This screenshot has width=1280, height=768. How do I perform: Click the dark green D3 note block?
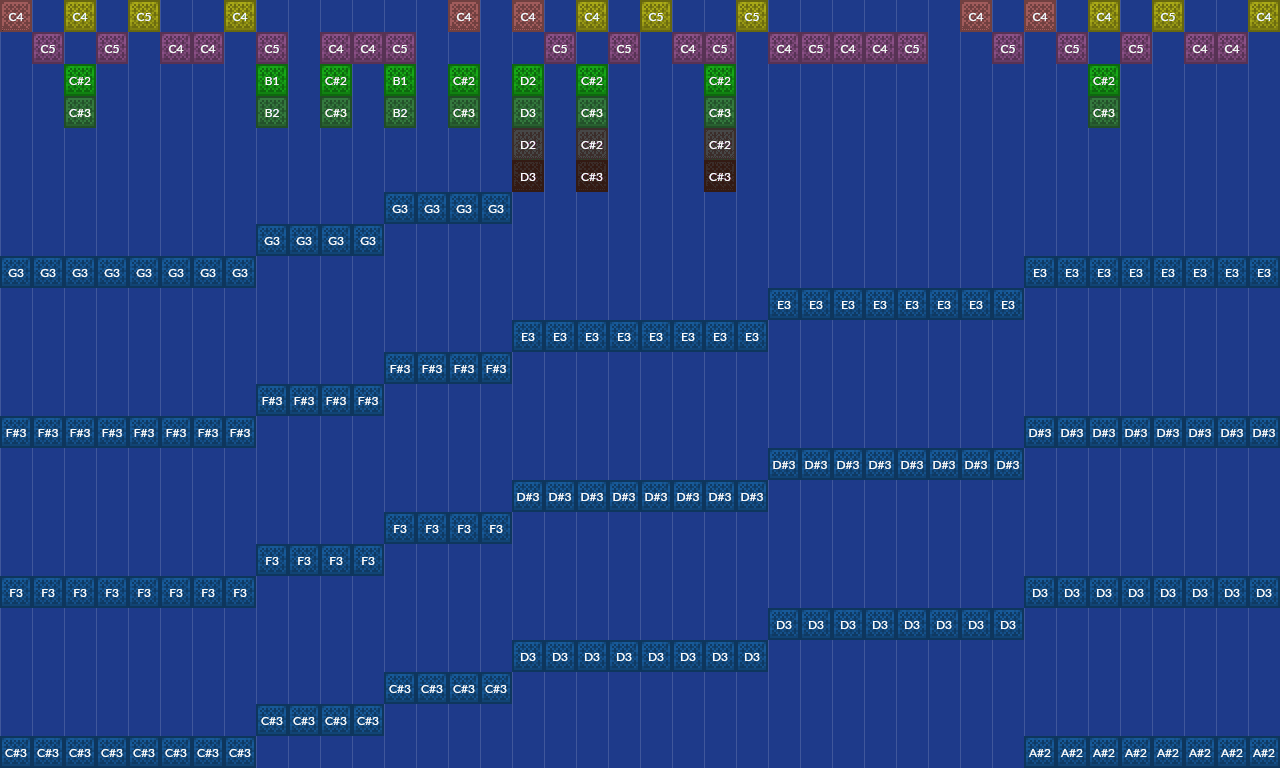pos(528,112)
